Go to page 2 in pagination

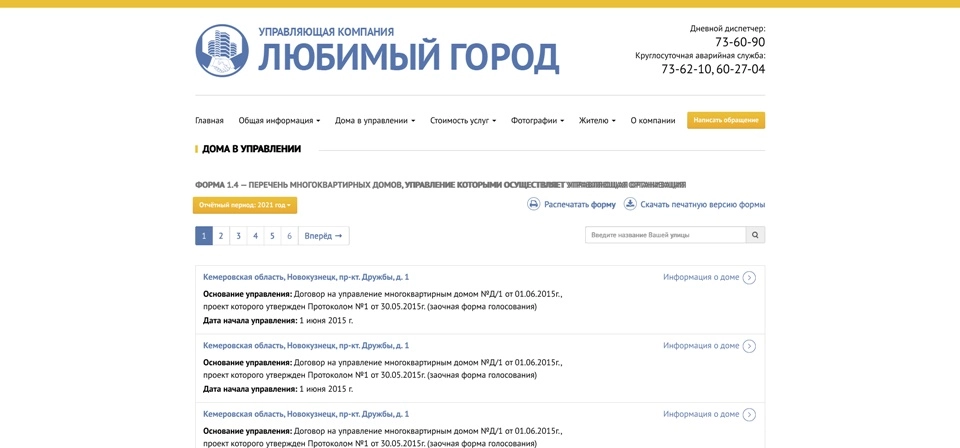click(x=221, y=236)
